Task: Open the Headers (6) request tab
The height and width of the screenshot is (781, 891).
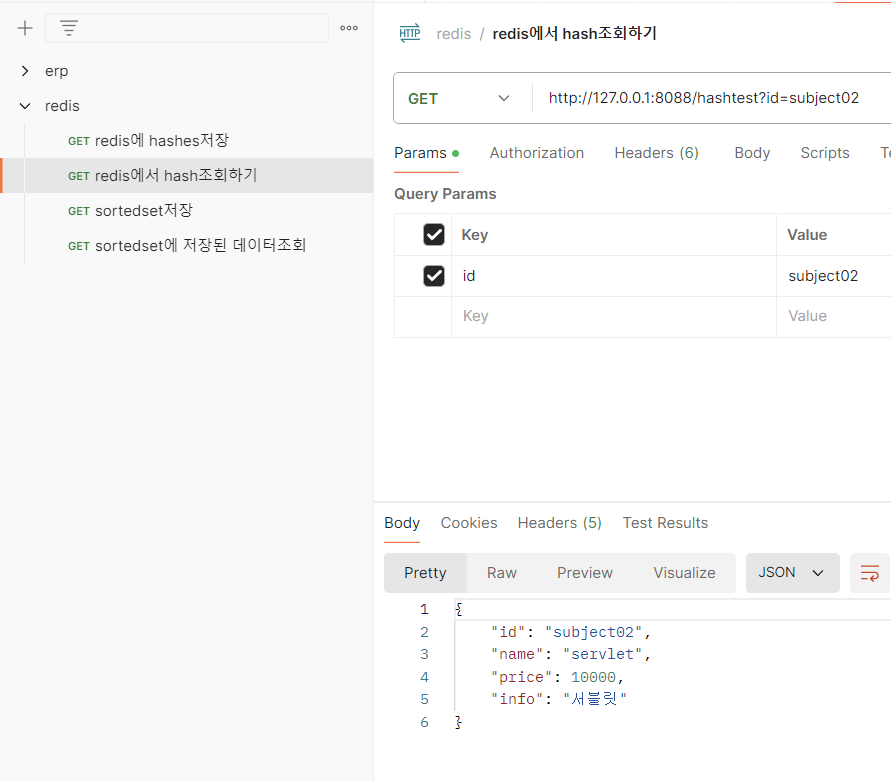Action: (656, 153)
